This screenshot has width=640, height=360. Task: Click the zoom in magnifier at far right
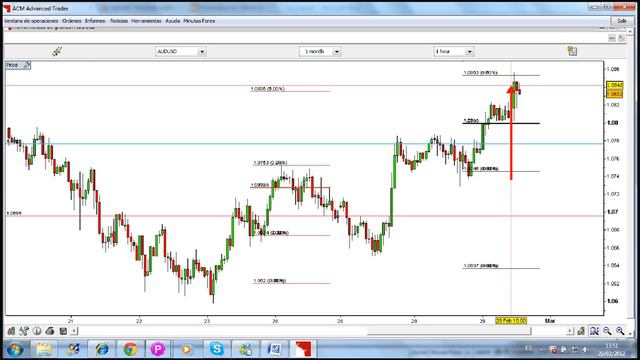pos(620,331)
